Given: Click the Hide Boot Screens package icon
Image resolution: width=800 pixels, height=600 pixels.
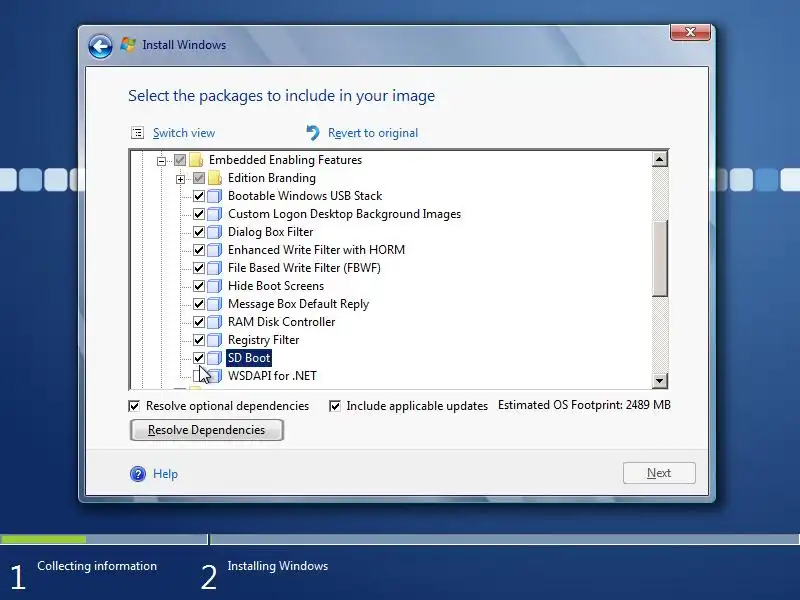Looking at the screenshot, I should 215,286.
